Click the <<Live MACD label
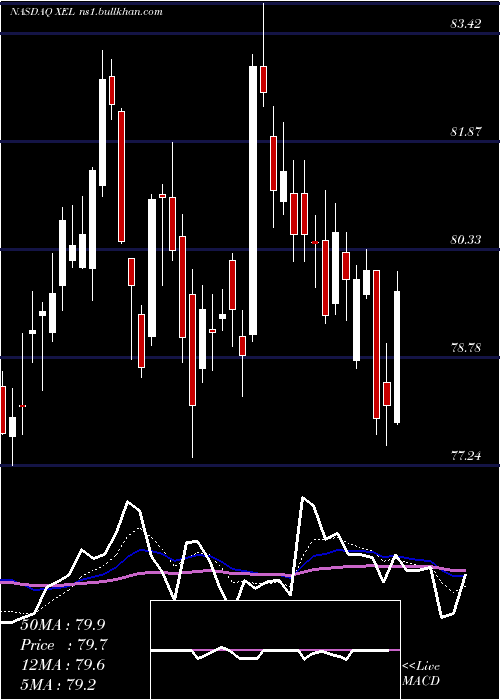Screen dimensions: 500x700 (421, 674)
